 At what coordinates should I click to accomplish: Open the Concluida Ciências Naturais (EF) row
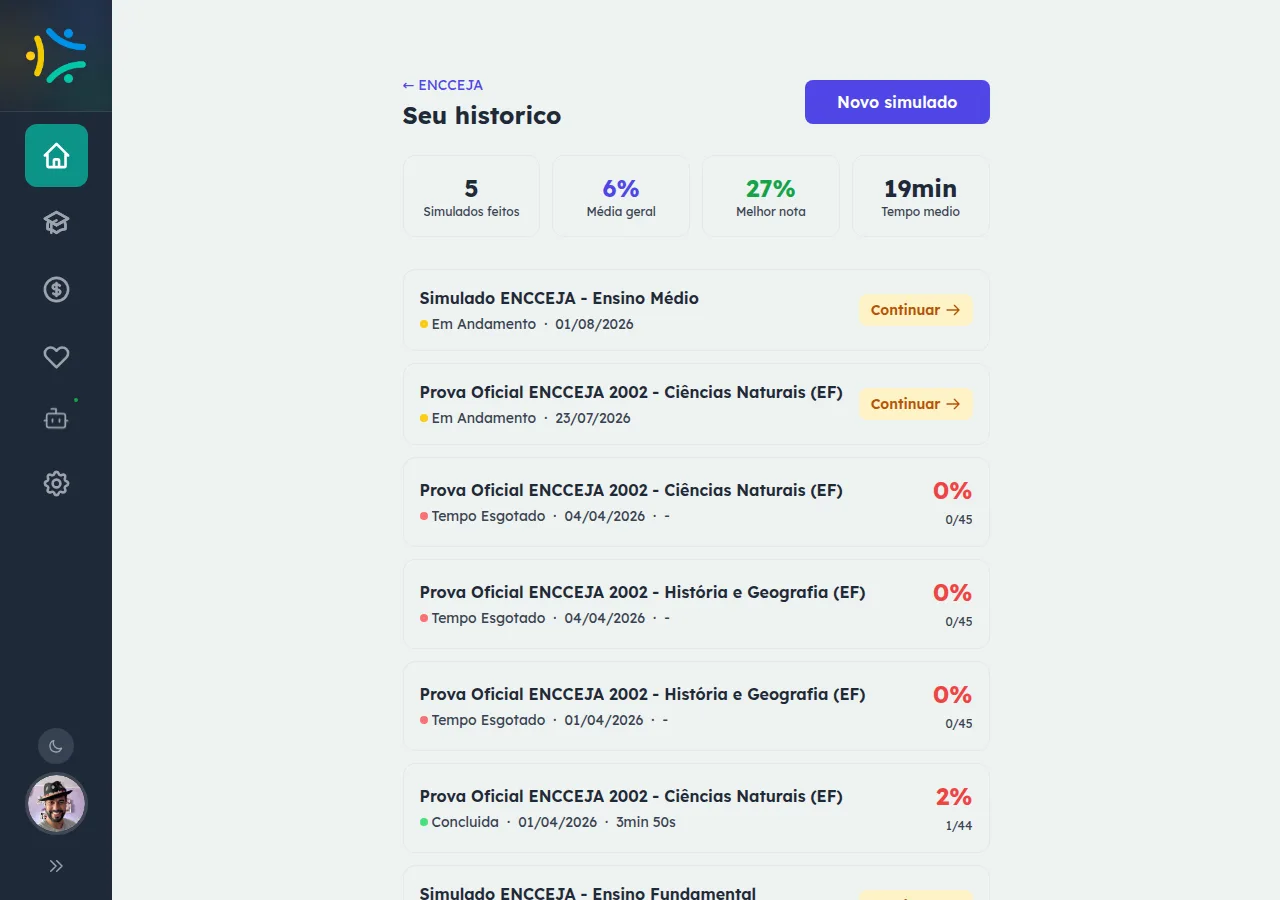[696, 808]
